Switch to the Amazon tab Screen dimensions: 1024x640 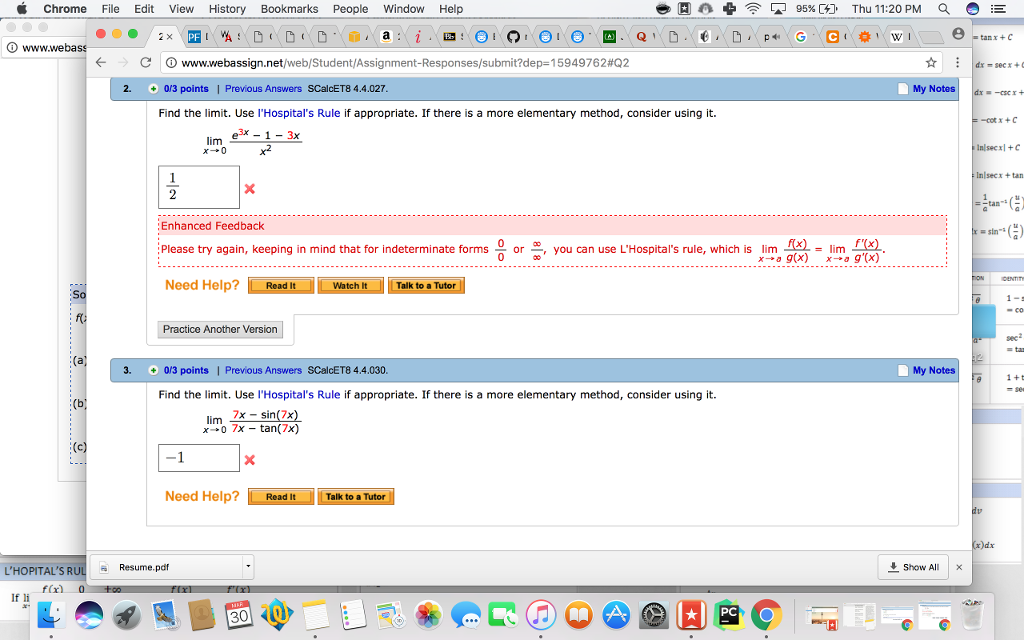tap(386, 37)
